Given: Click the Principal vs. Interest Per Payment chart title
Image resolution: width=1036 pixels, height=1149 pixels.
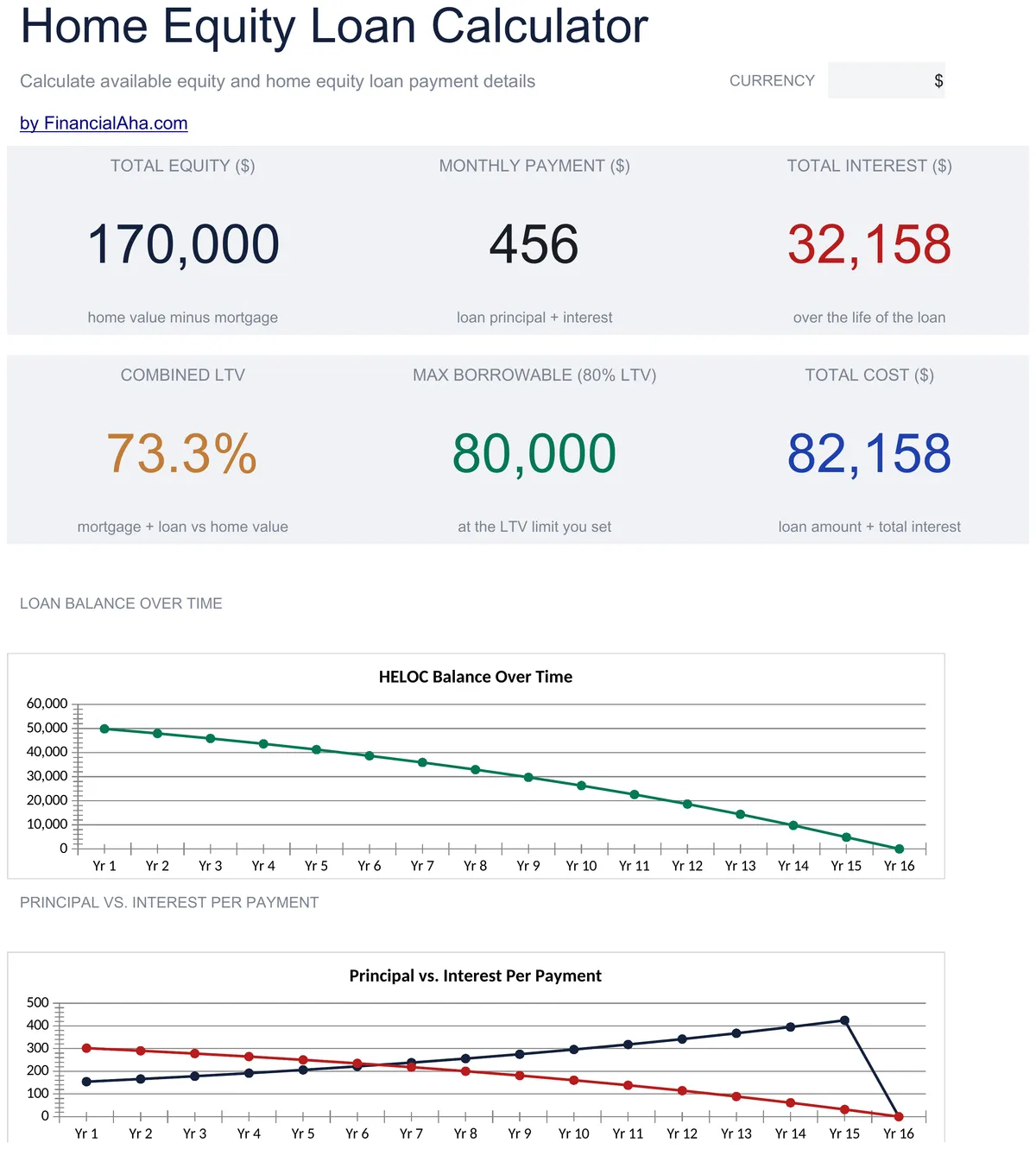Looking at the screenshot, I should (476, 975).
